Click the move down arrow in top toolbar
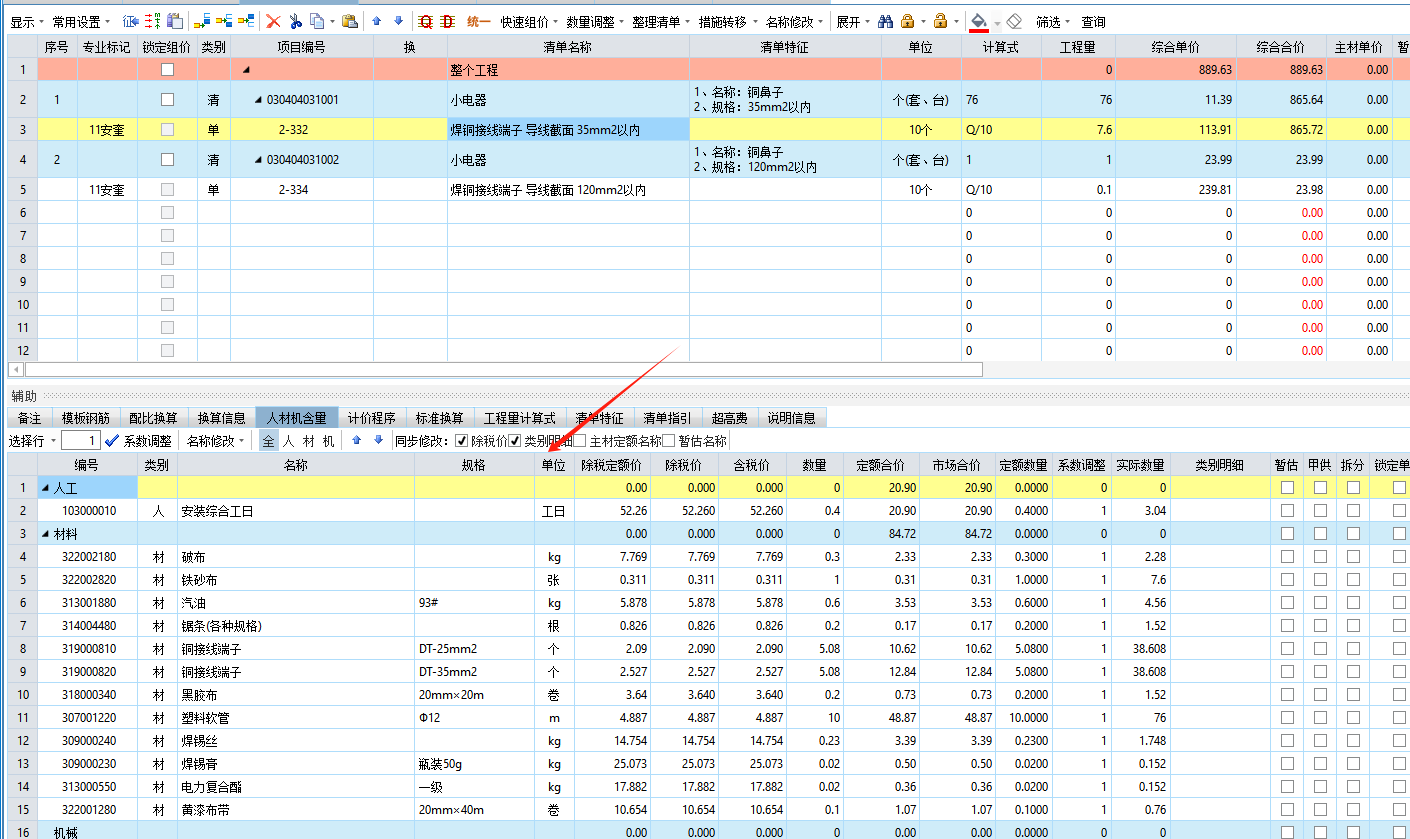Viewport: 1410px width, 839px height. pyautogui.click(x=399, y=21)
